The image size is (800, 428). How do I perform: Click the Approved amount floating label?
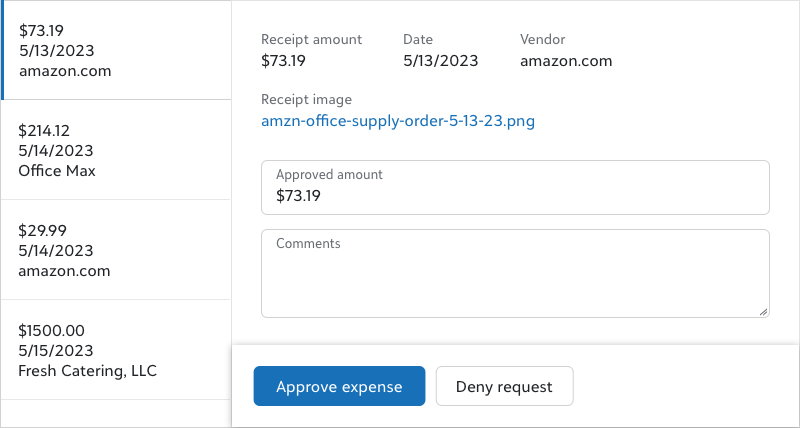pos(329,174)
